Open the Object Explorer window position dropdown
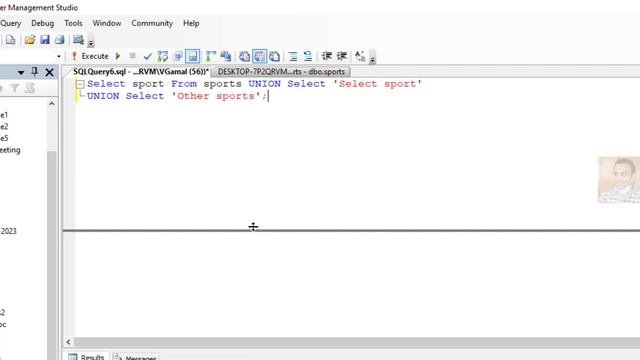640x360 pixels. click(x=21, y=73)
